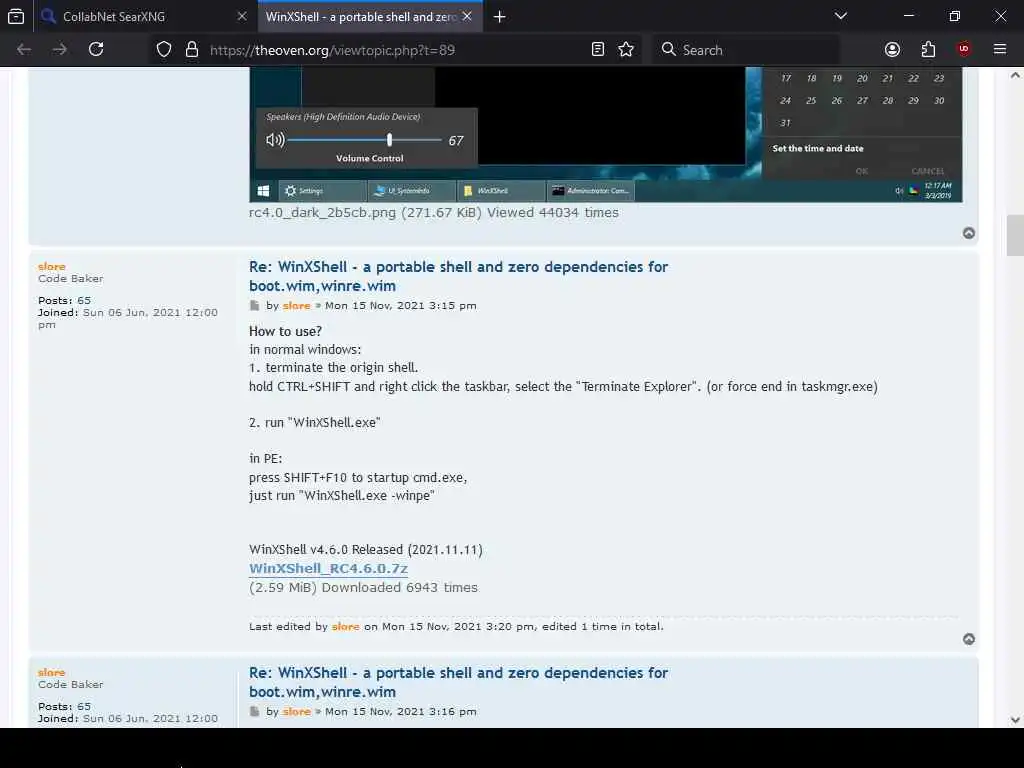Viewport: 1024px width, 768px height.
Task: Open the Firefox account icon
Action: pos(892,50)
